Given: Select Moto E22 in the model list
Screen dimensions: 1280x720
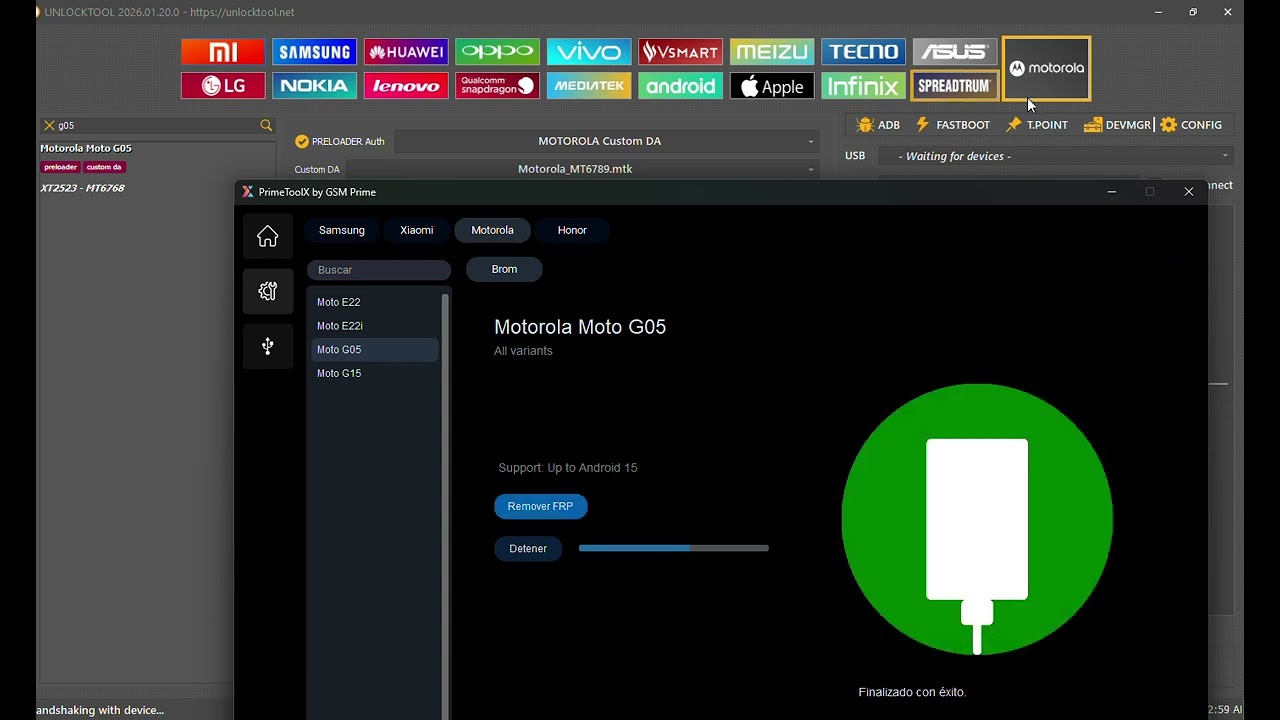Looking at the screenshot, I should 374,302.
